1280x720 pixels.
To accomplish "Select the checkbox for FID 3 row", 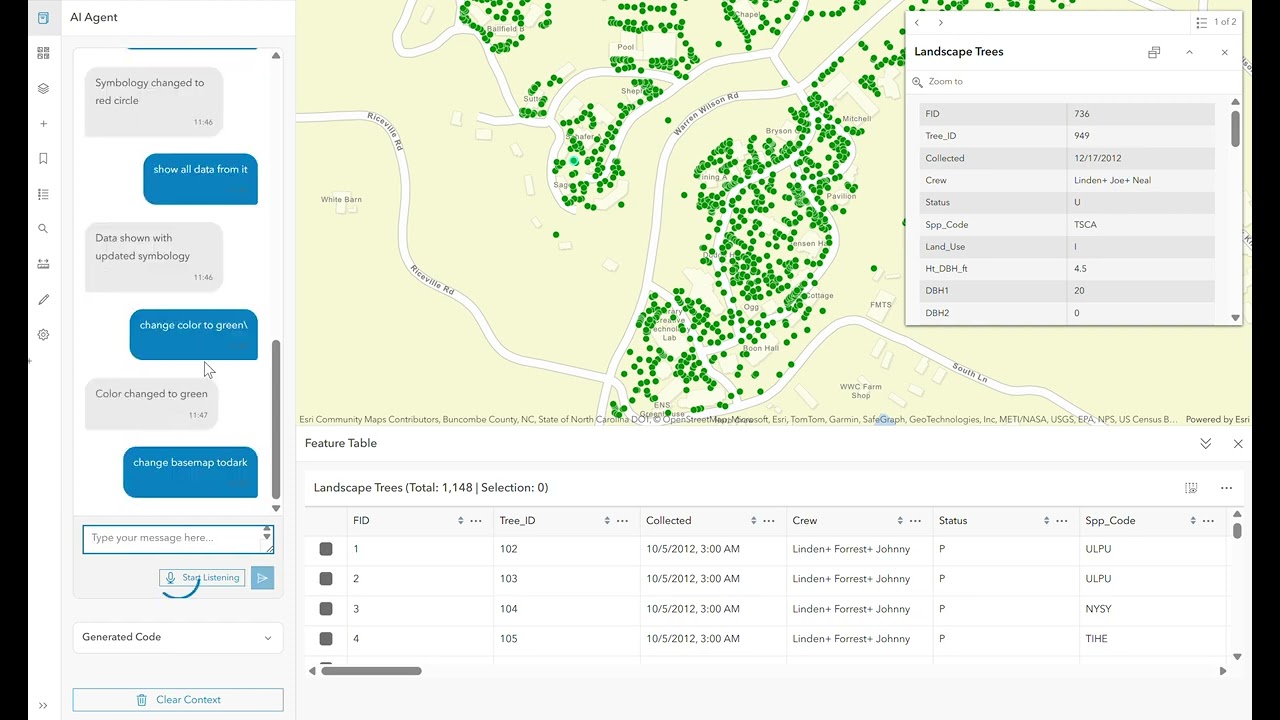I will point(326,609).
